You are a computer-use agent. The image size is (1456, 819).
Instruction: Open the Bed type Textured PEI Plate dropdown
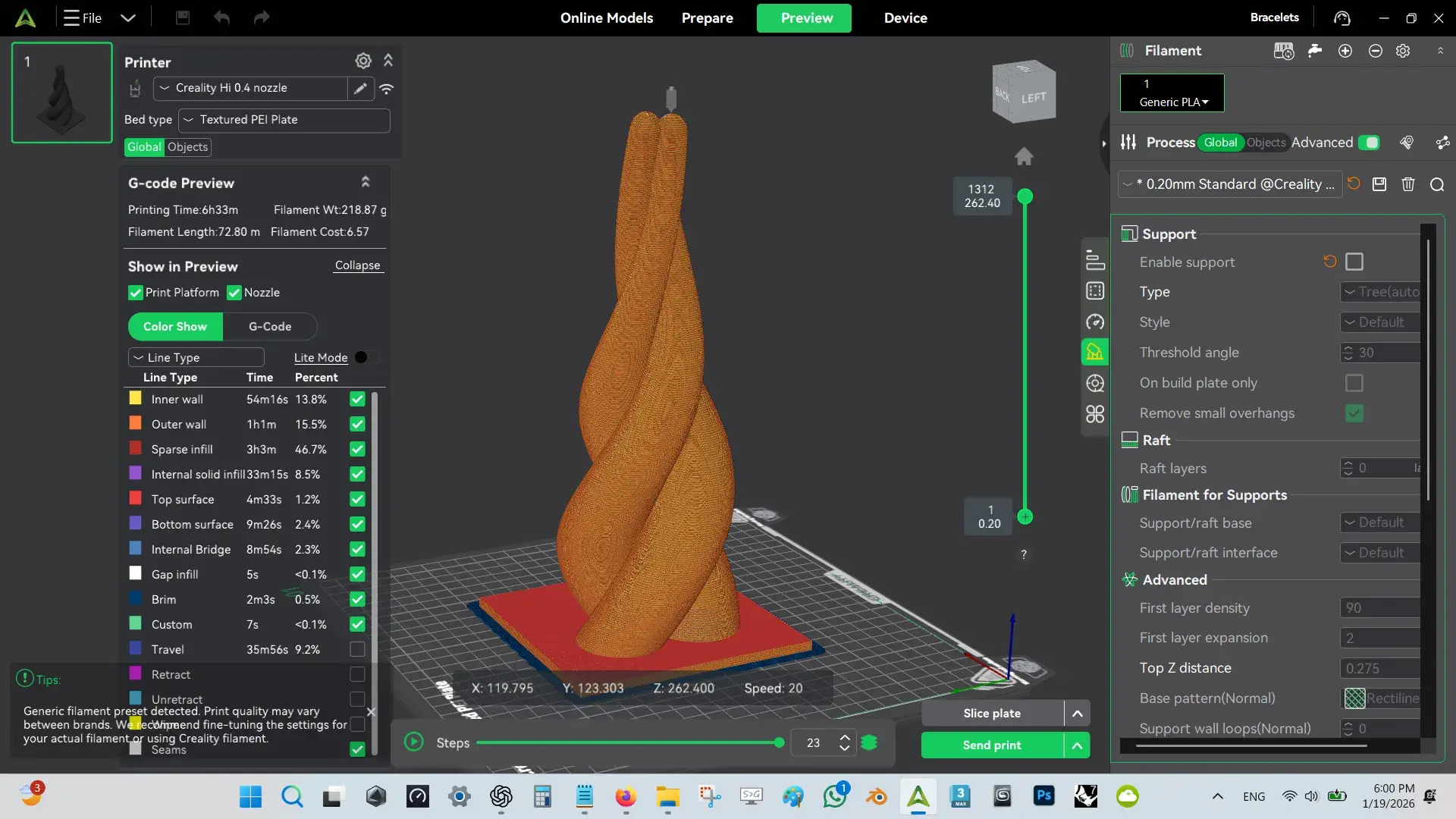coord(284,120)
